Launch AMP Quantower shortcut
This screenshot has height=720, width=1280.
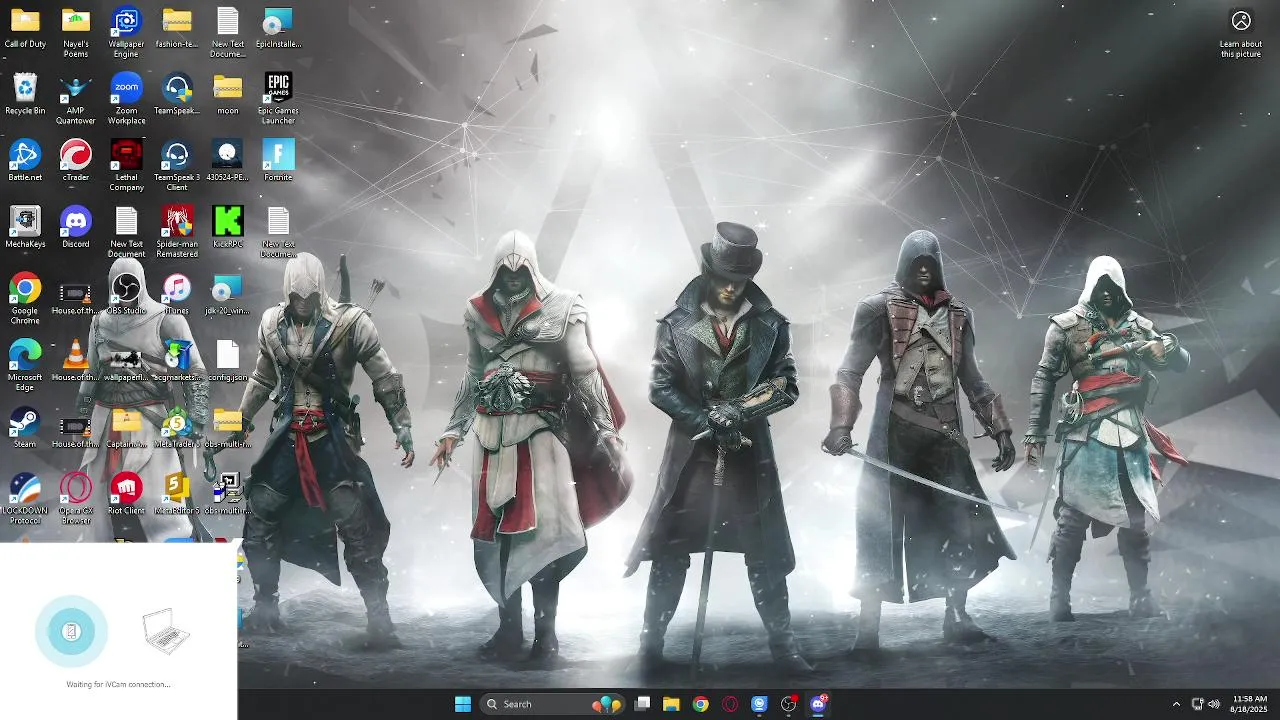(x=76, y=99)
